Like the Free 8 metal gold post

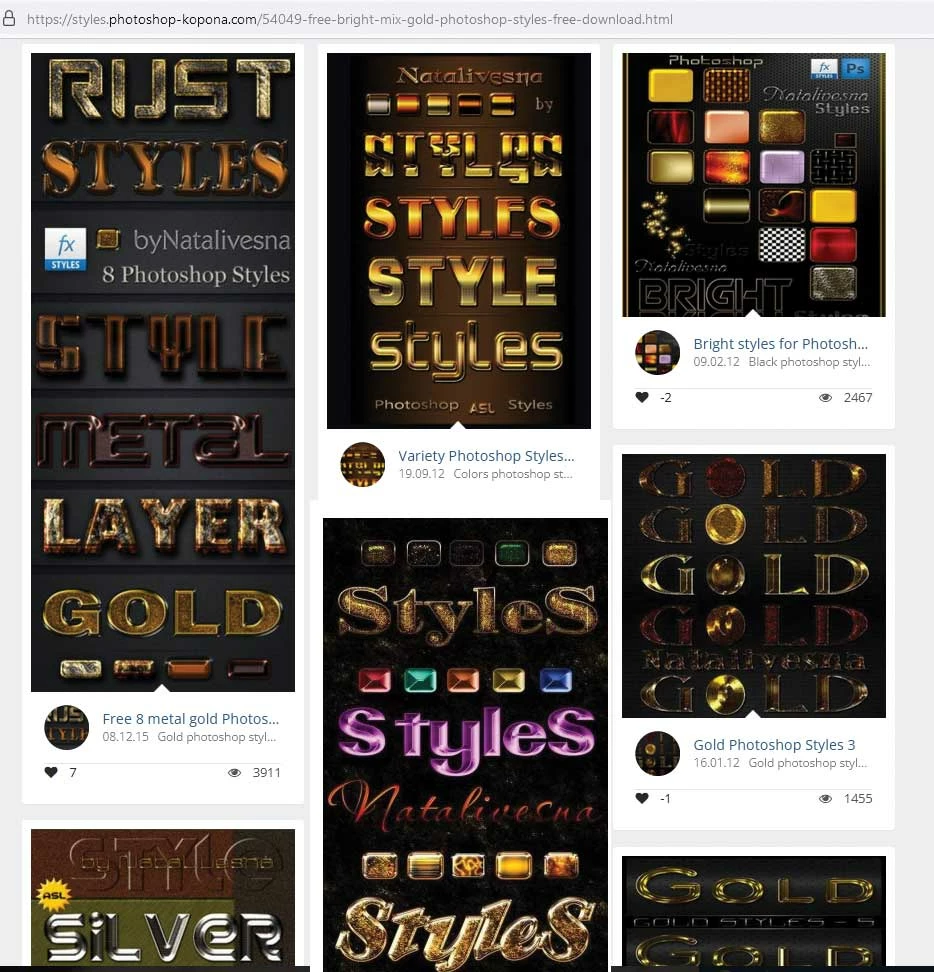pyautogui.click(x=51, y=772)
